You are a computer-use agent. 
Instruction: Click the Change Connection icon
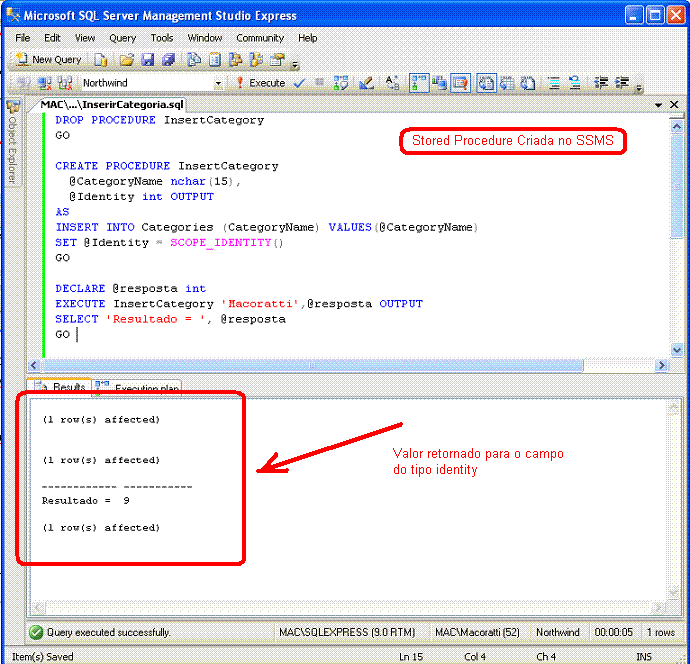(65, 83)
